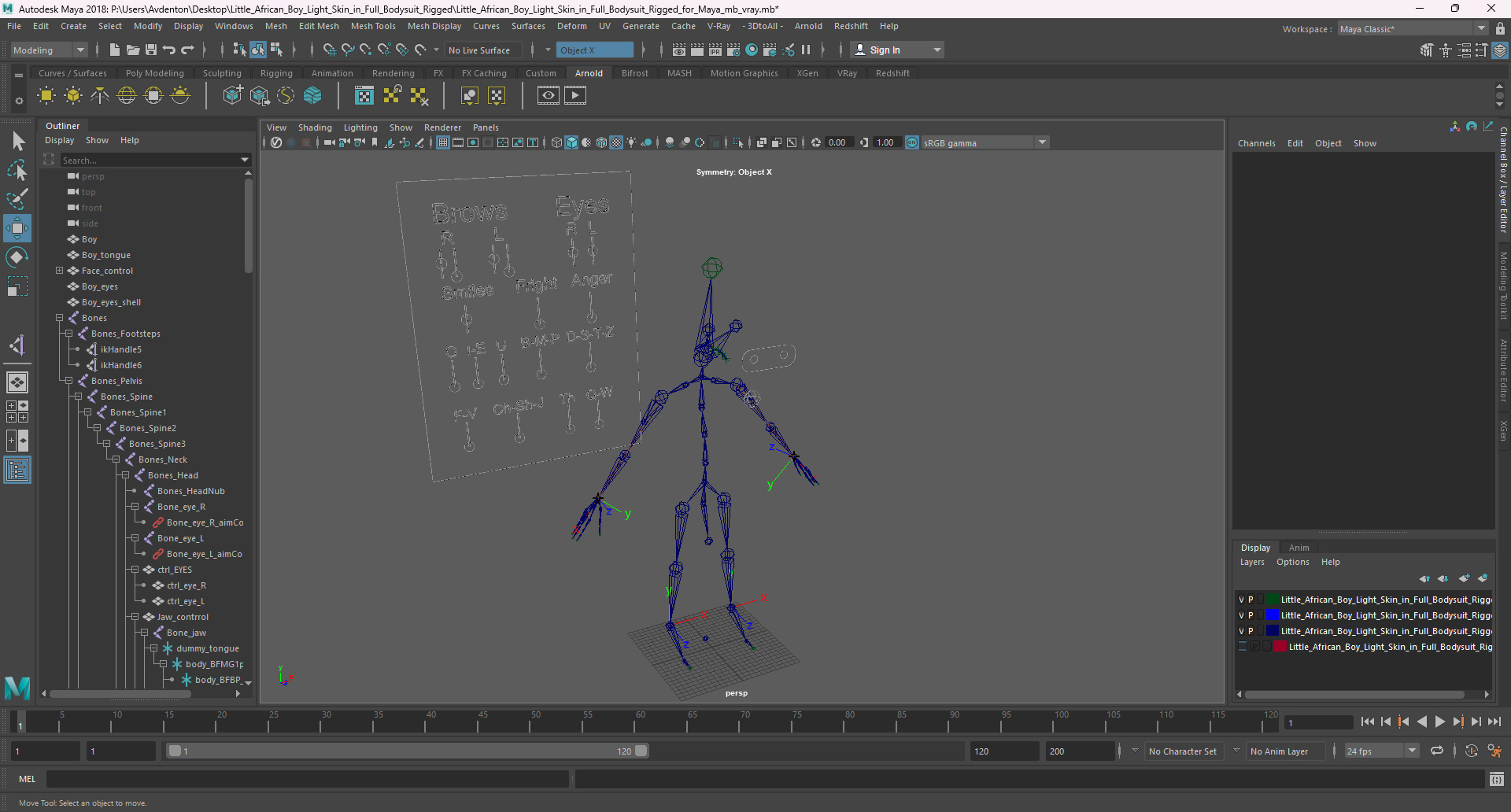Open the Arnold RenderView shelf icon
This screenshot has height=812, width=1511.
[x=549, y=96]
